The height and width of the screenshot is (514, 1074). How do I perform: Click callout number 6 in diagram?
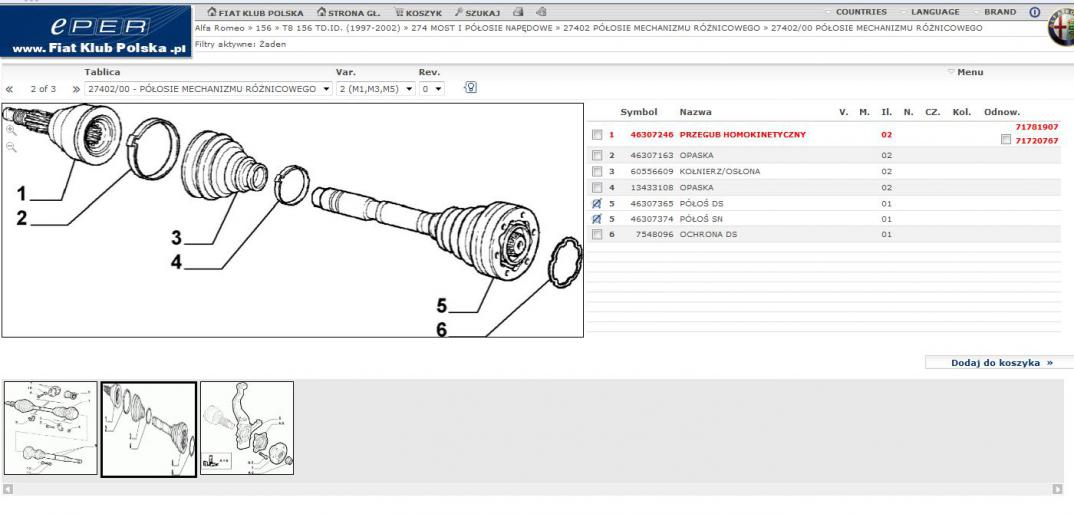441,330
